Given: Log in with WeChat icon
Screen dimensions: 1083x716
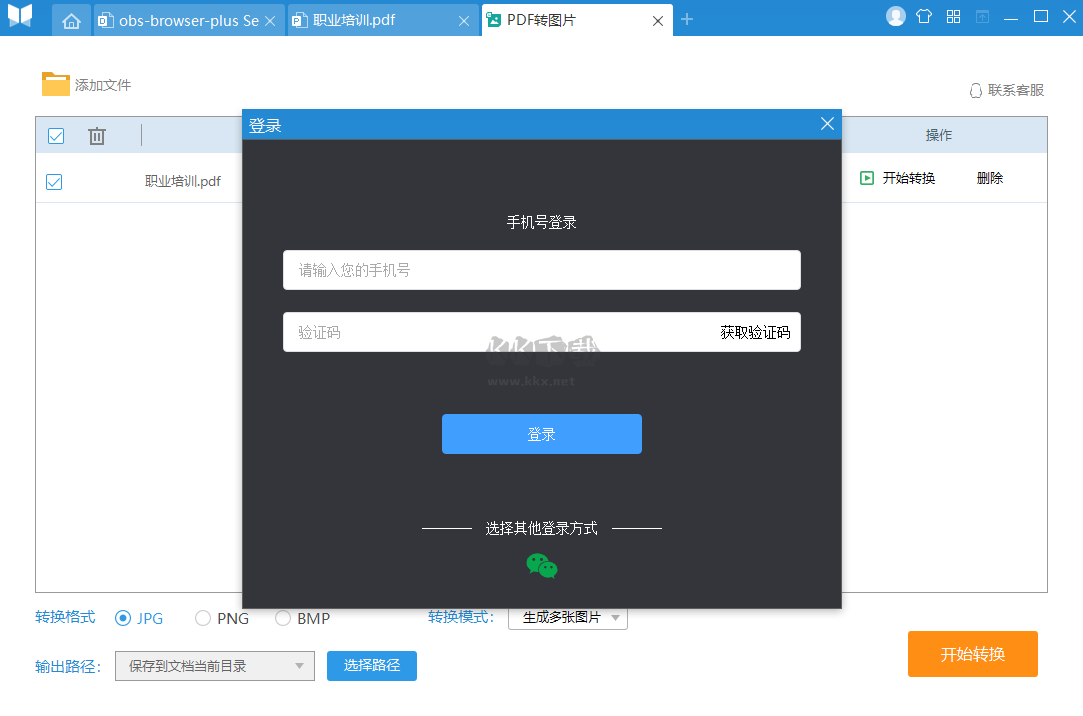Looking at the screenshot, I should tap(541, 566).
